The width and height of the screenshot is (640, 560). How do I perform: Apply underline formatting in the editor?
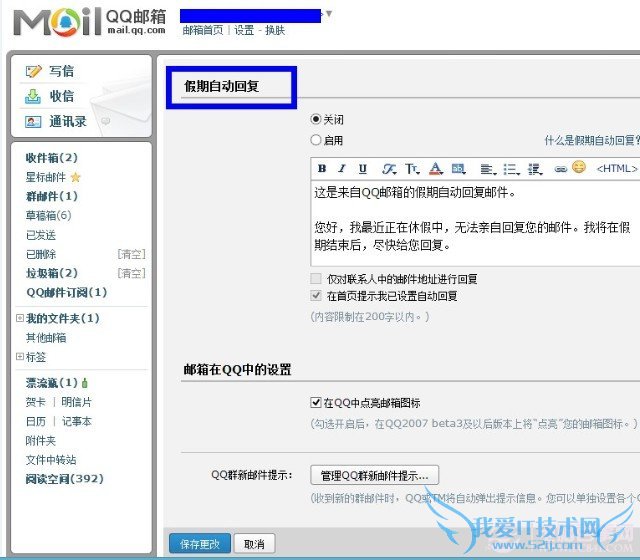[362, 168]
